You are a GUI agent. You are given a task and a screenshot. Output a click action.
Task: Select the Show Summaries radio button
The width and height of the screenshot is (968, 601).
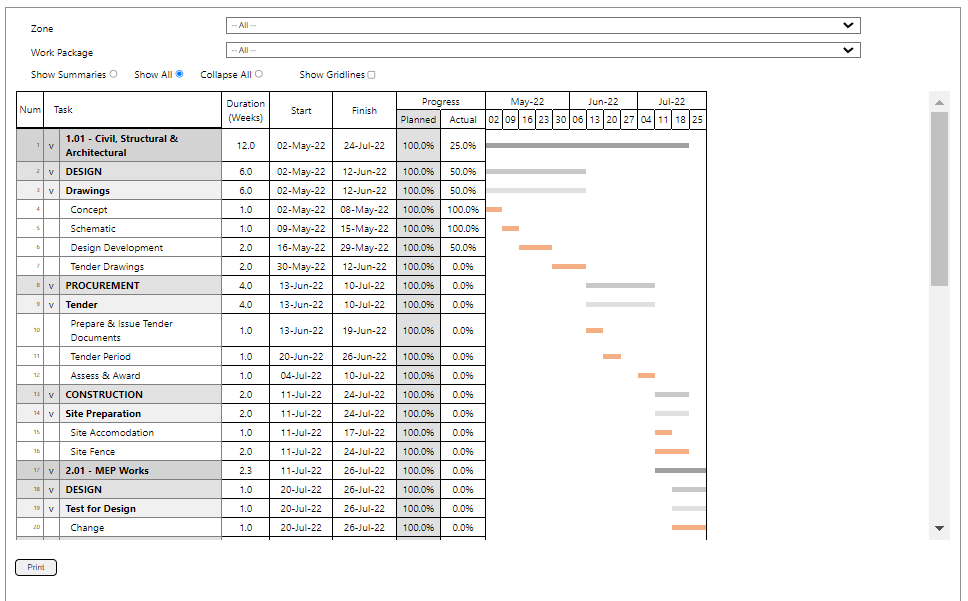click(x=114, y=74)
